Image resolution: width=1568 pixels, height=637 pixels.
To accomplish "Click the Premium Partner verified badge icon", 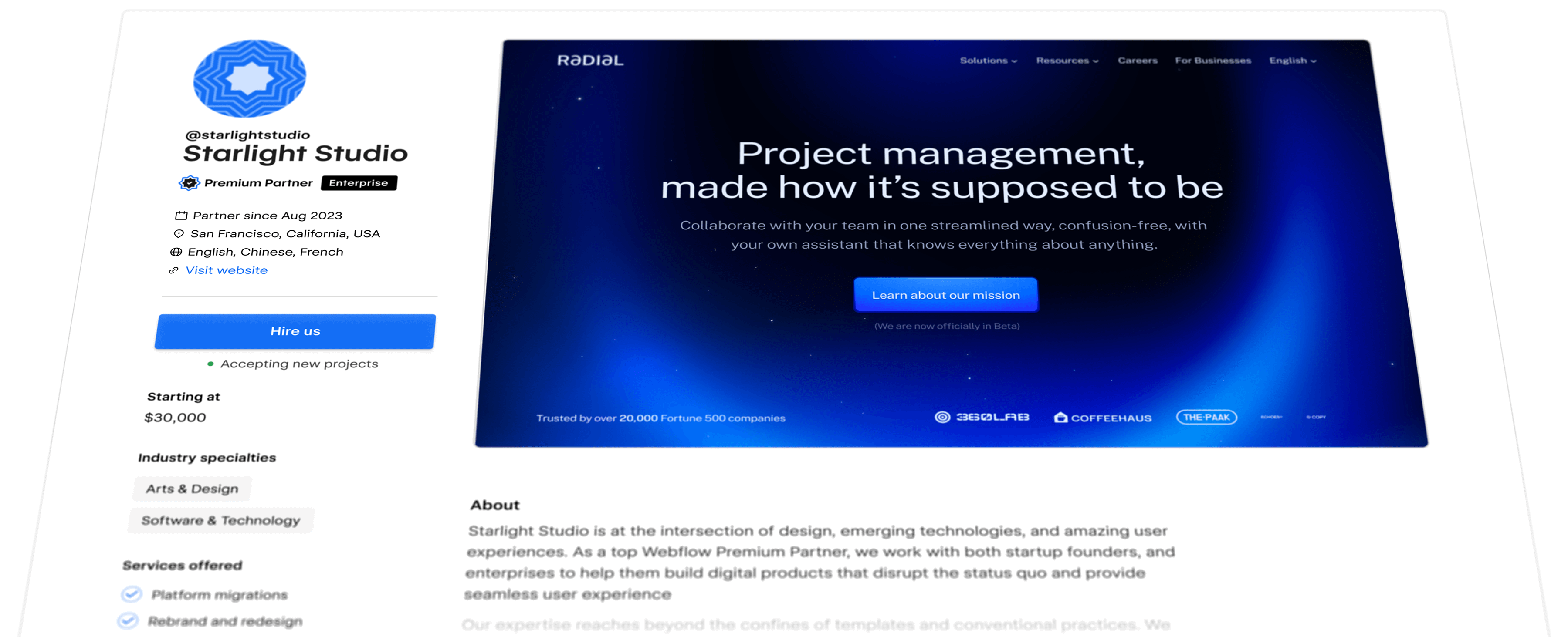I will click(x=190, y=182).
